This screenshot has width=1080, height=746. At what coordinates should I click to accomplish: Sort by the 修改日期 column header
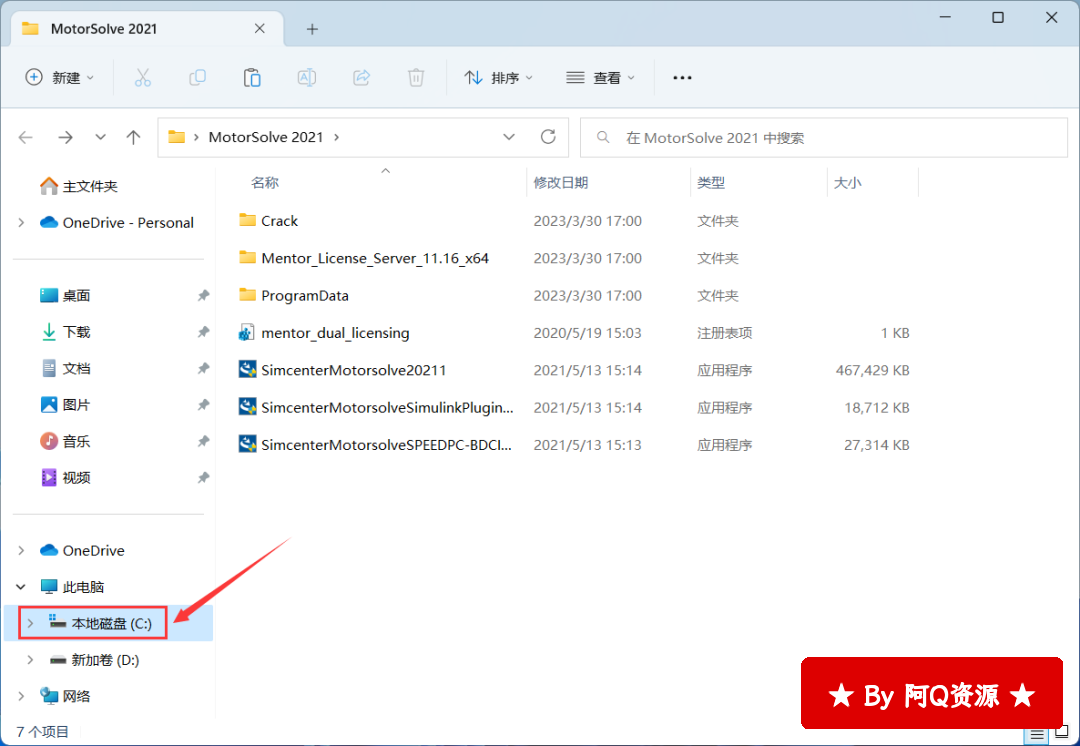click(561, 183)
